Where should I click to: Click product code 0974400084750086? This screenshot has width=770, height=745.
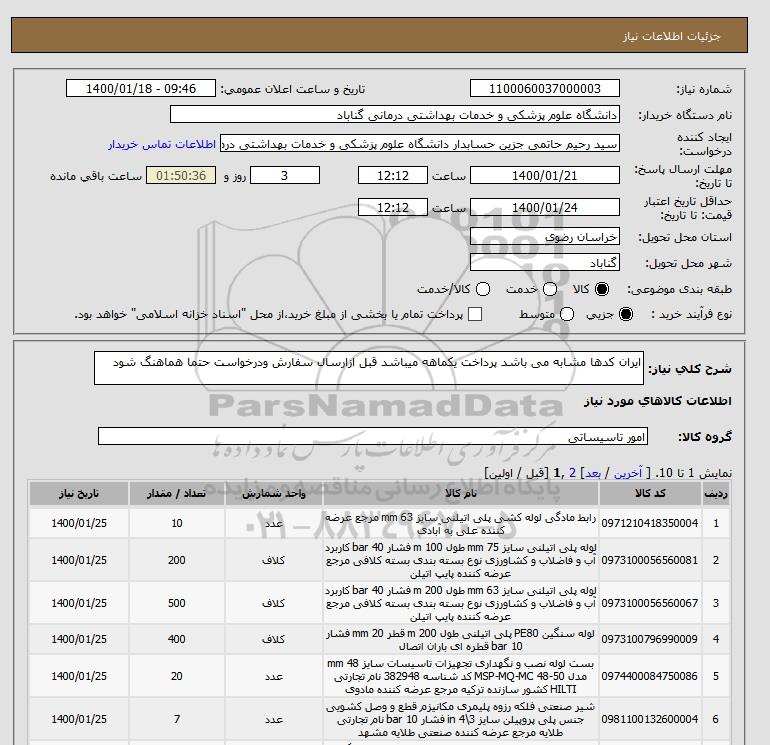(650, 676)
